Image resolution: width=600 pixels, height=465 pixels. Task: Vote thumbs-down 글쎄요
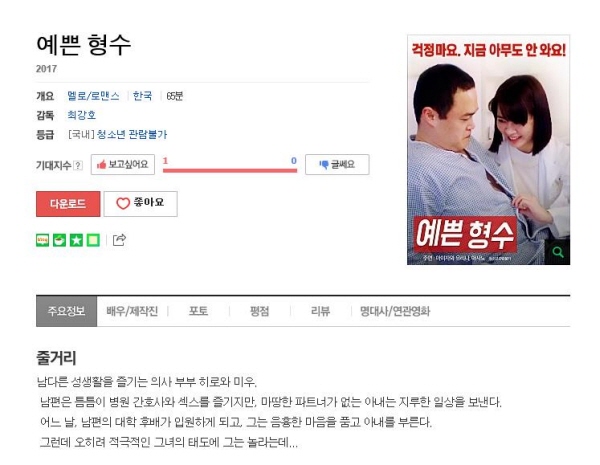(x=337, y=165)
